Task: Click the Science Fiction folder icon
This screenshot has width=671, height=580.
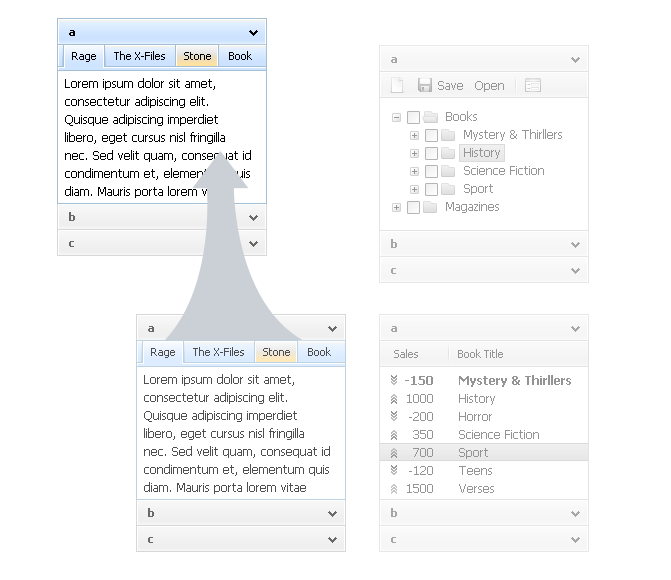Action: click(x=449, y=171)
